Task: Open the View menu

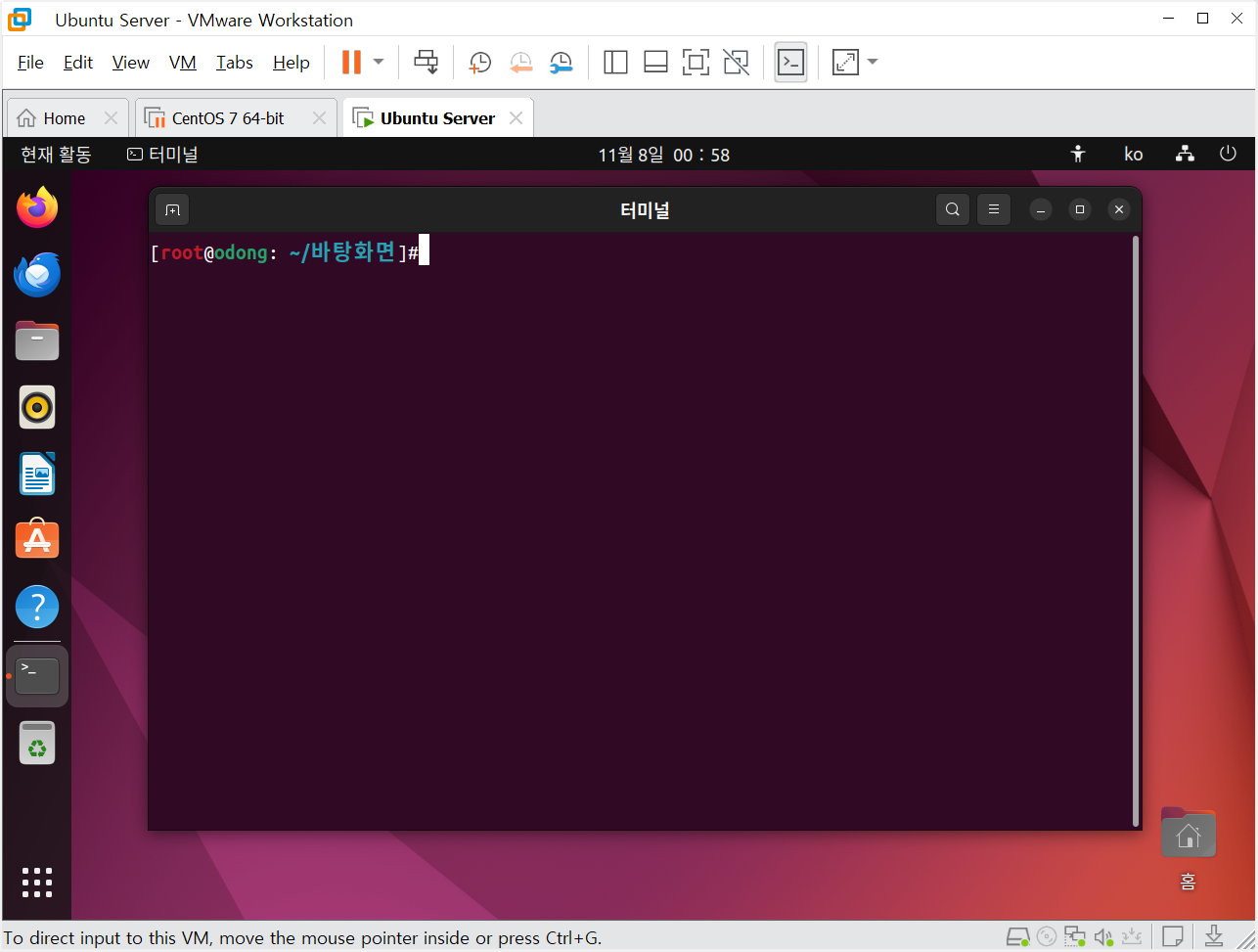Action: (x=131, y=63)
